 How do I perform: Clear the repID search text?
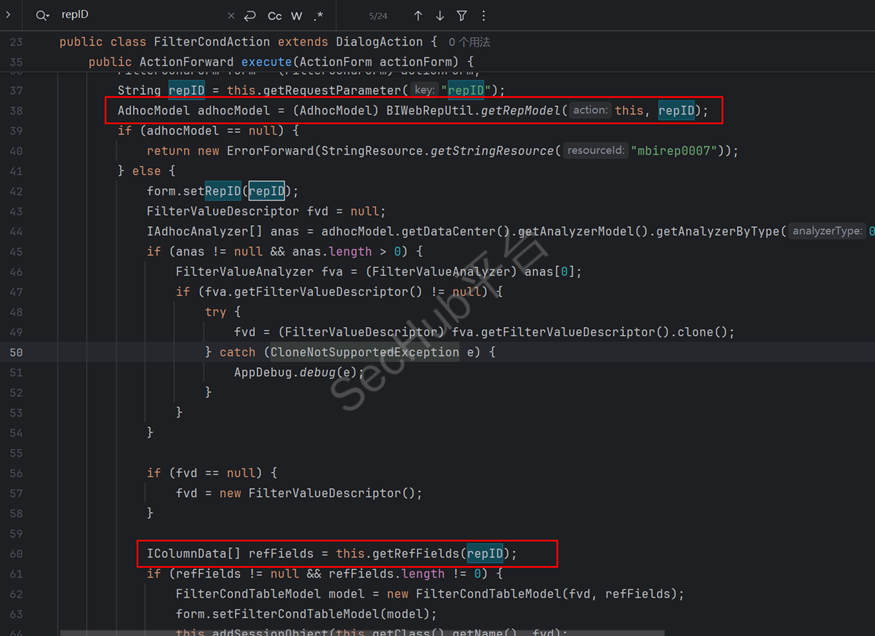tap(231, 16)
